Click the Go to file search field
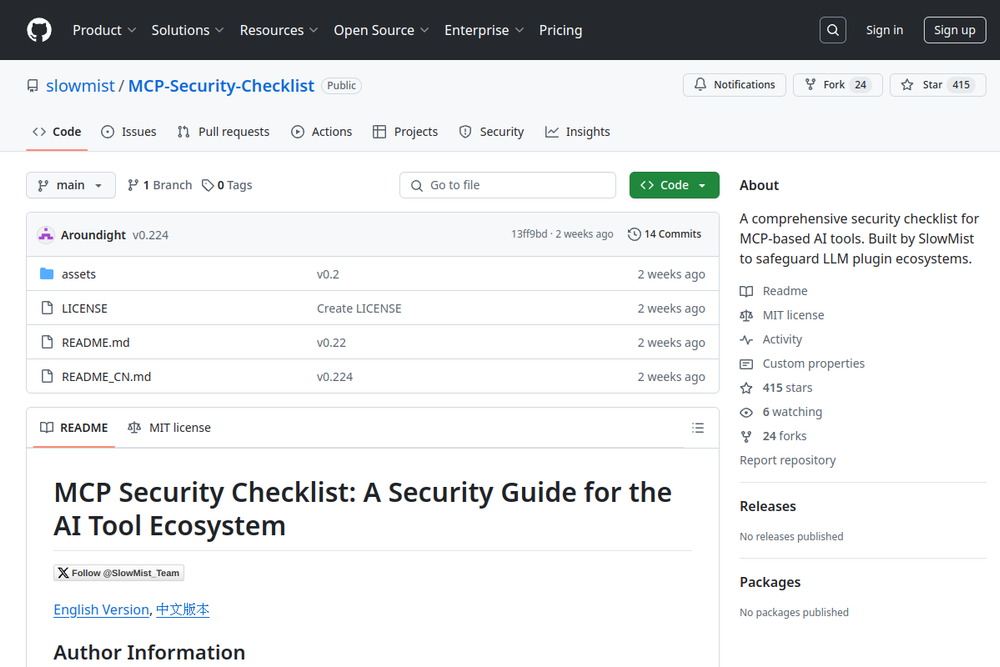 tap(508, 185)
